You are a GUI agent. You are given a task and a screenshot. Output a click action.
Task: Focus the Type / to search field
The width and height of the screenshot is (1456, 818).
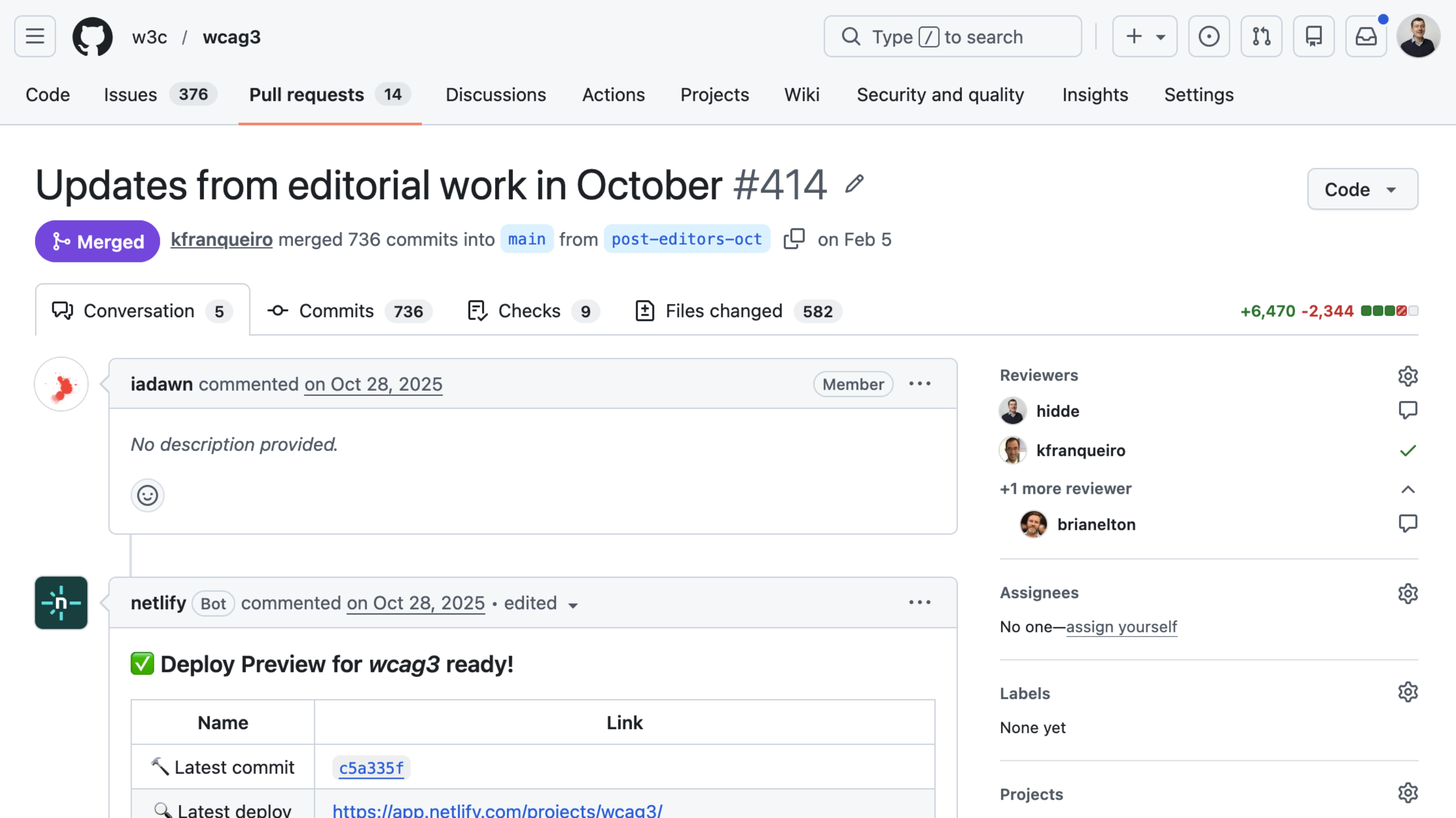pos(952,37)
